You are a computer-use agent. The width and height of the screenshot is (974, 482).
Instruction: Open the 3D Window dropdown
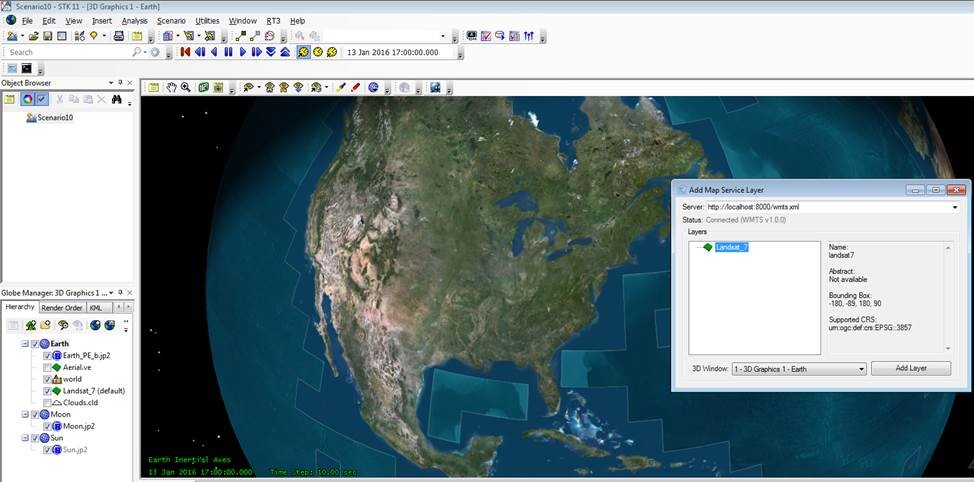(861, 369)
